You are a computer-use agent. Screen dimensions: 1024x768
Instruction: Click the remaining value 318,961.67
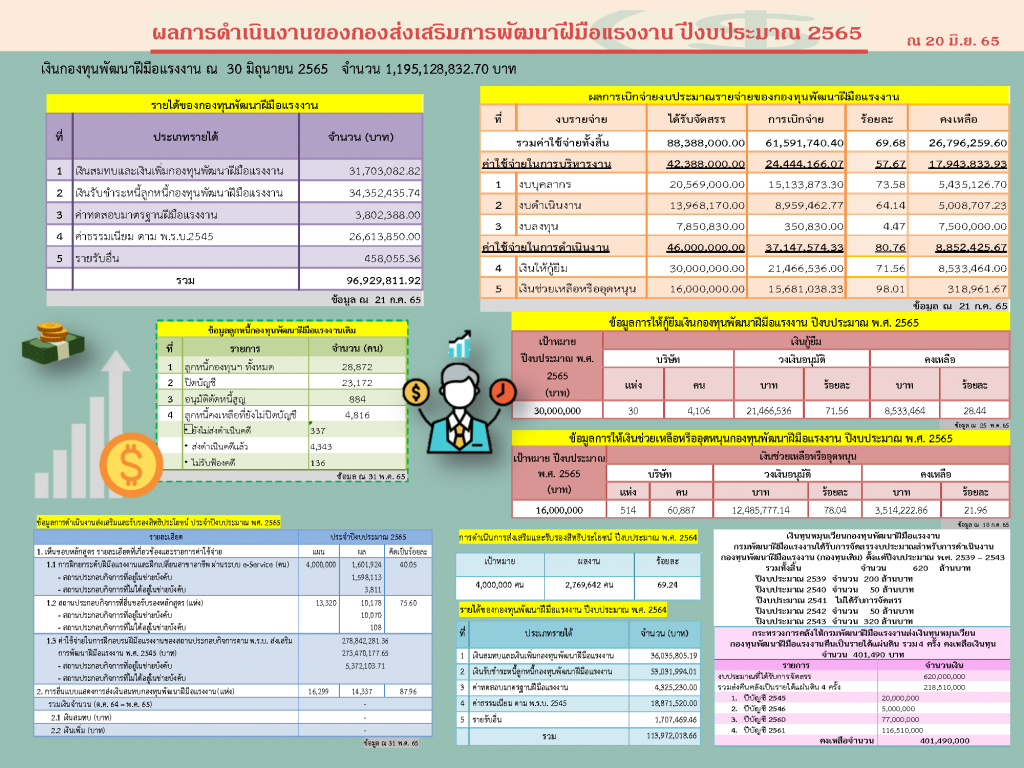pyautogui.click(x=978, y=289)
